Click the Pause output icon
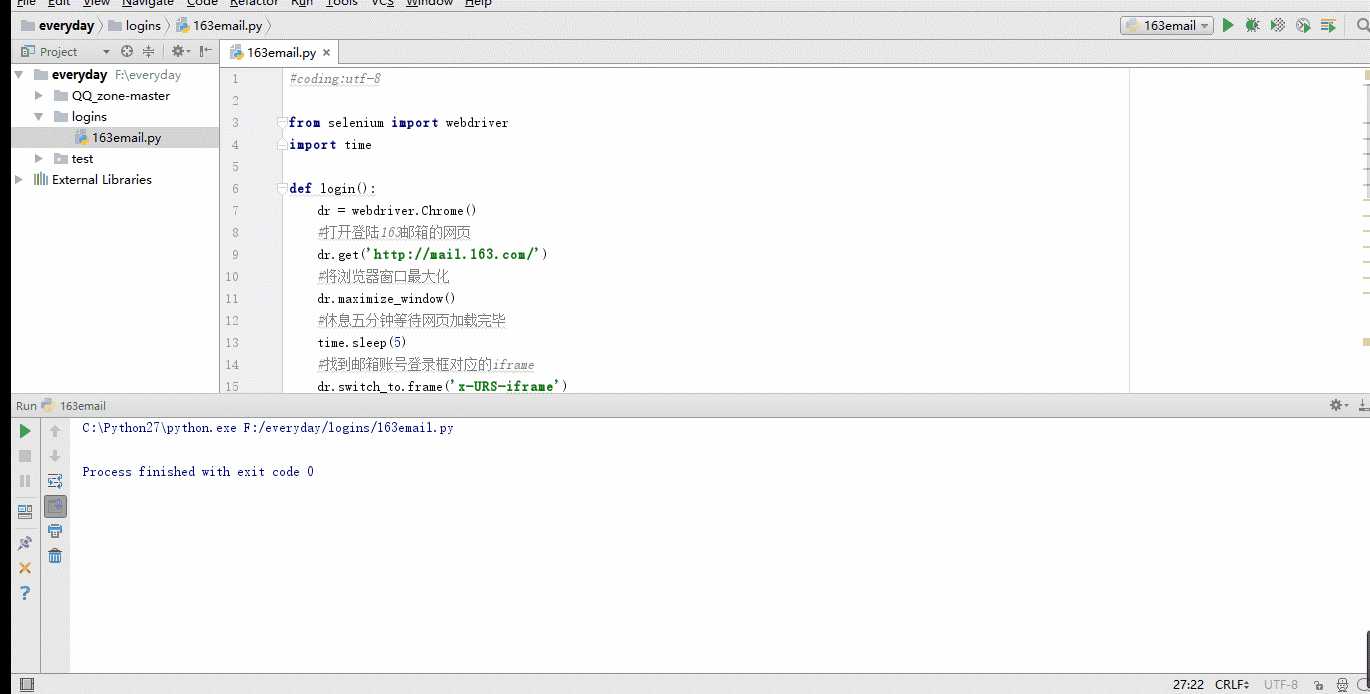The image size is (1370, 694). tap(25, 481)
